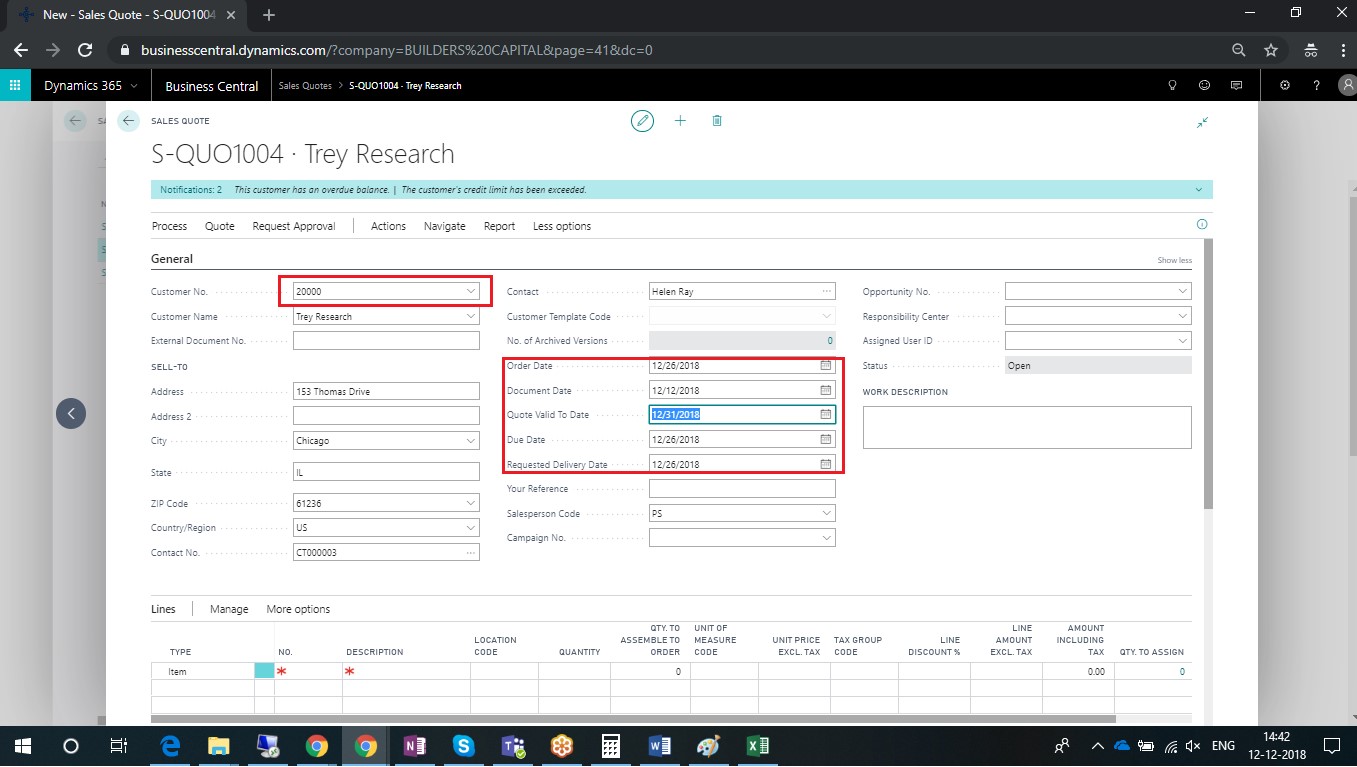Image resolution: width=1357 pixels, height=767 pixels.
Task: Expand the City dropdown
Action: [470, 441]
